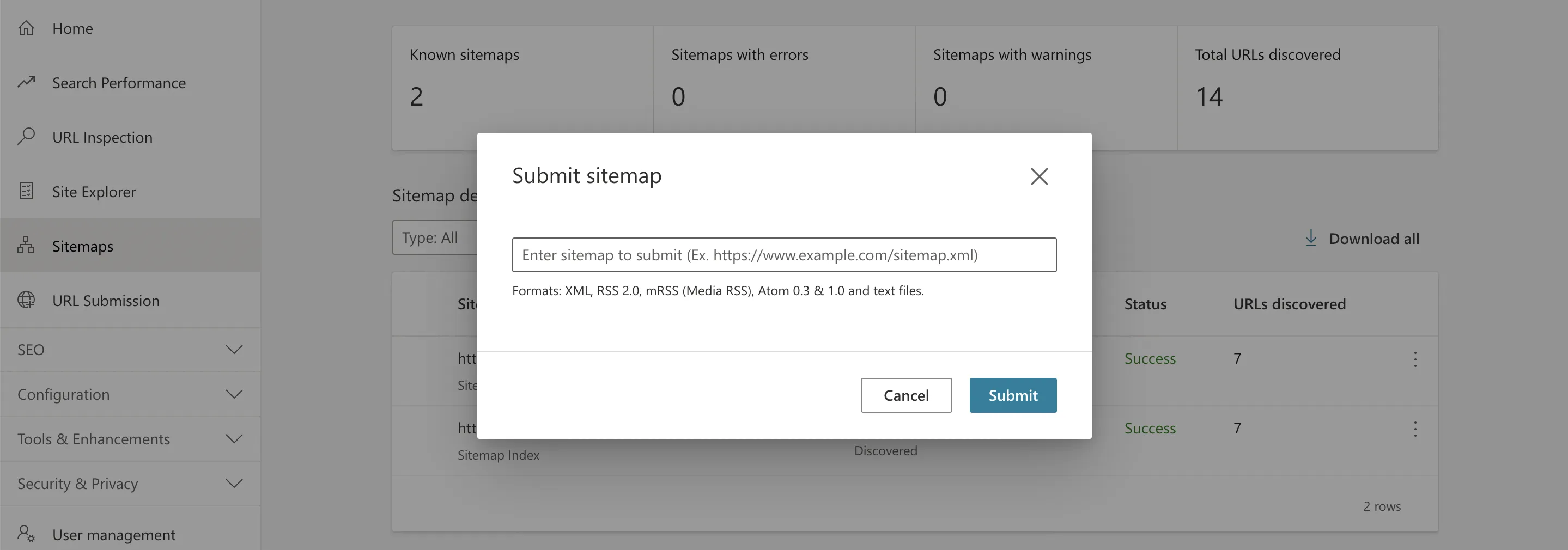This screenshot has height=550, width=1568.
Task: Open URL Submission from sidebar
Action: click(130, 300)
